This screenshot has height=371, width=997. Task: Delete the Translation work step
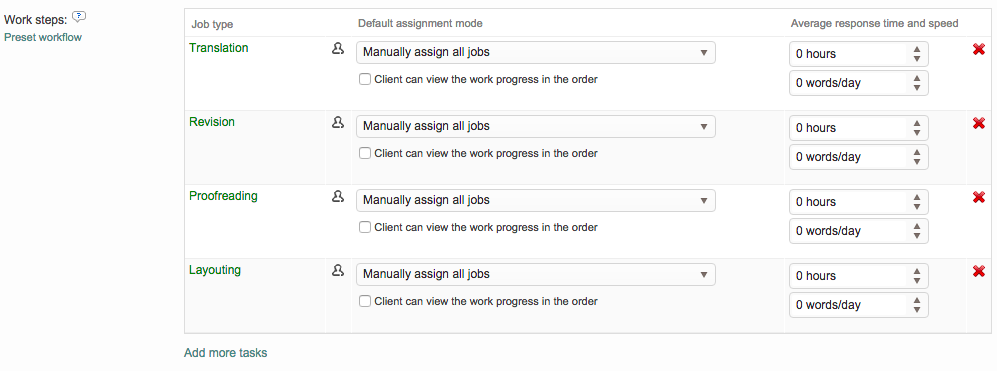pos(979,49)
